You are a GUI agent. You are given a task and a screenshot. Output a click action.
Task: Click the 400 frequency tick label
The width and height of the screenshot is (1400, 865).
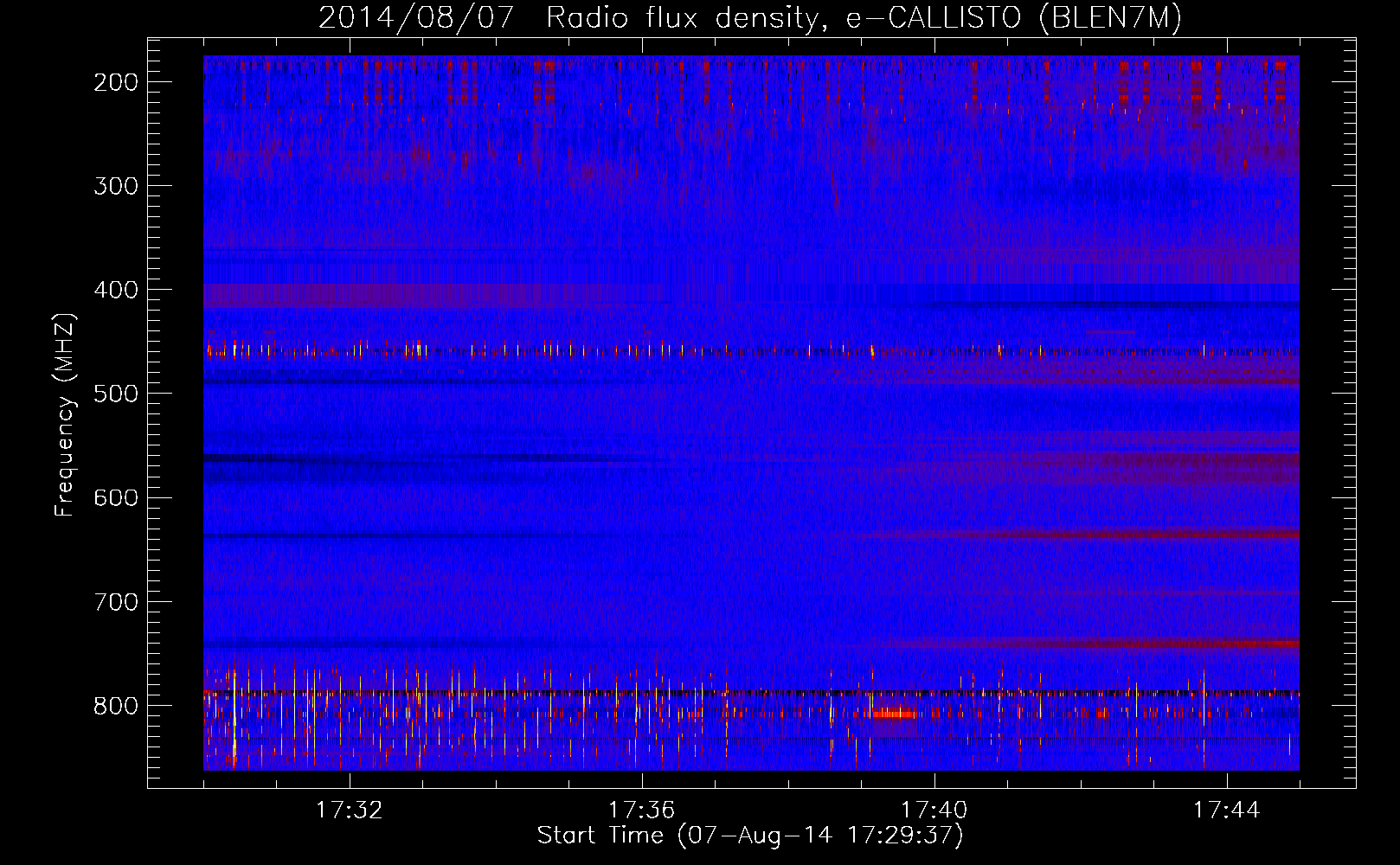pyautogui.click(x=115, y=290)
